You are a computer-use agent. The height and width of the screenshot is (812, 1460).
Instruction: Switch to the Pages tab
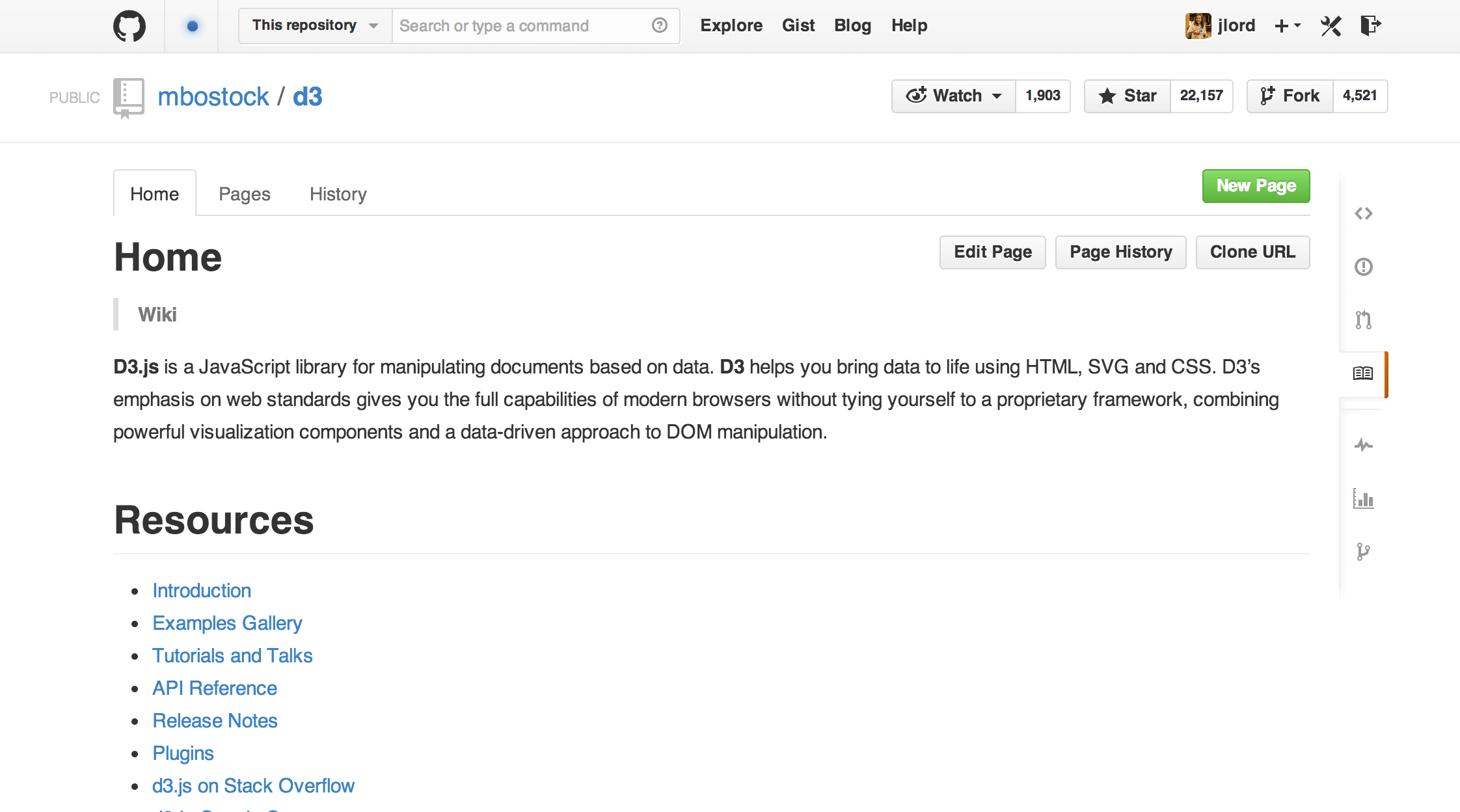click(x=245, y=194)
